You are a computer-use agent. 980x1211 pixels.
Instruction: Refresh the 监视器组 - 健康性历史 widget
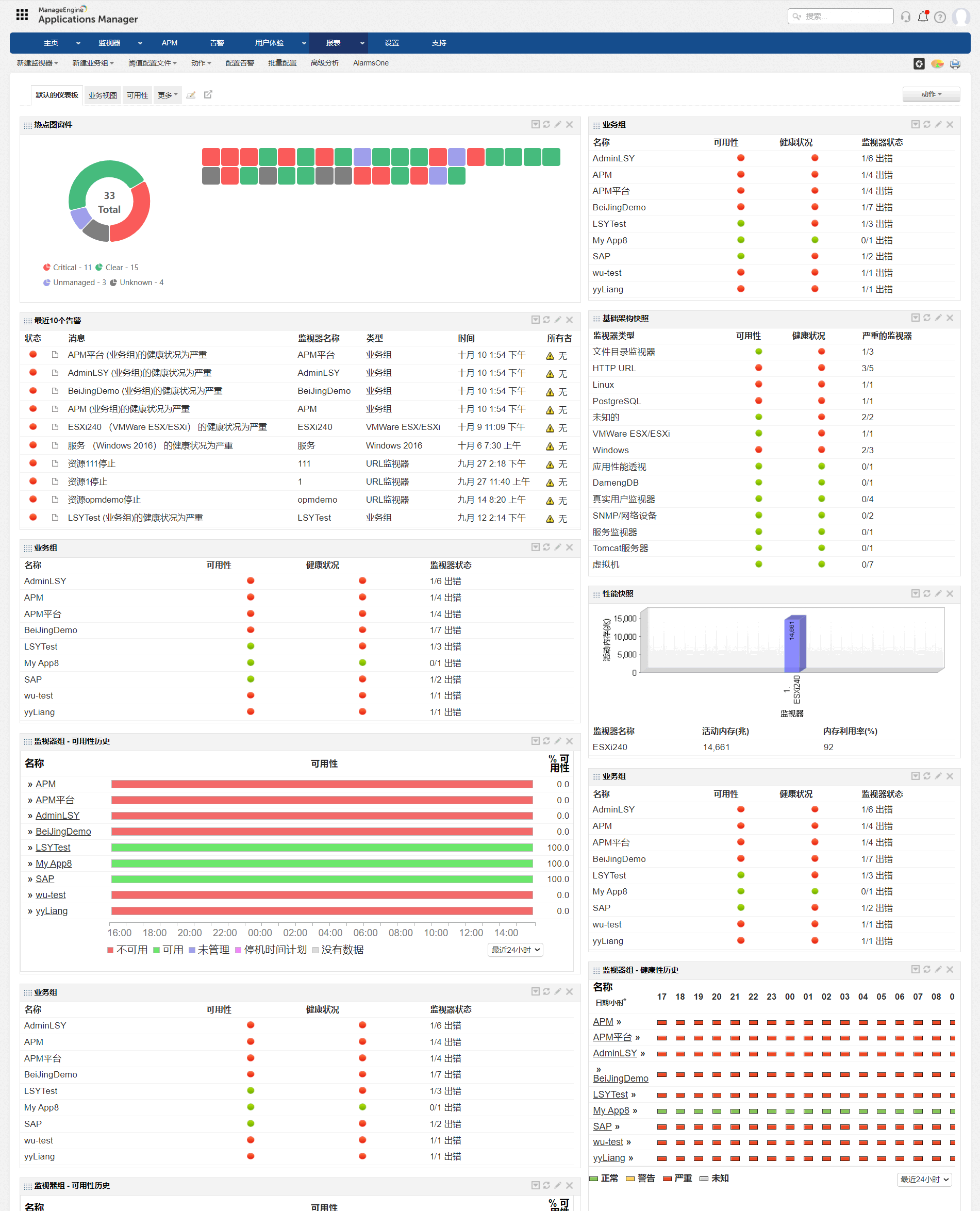click(927, 969)
